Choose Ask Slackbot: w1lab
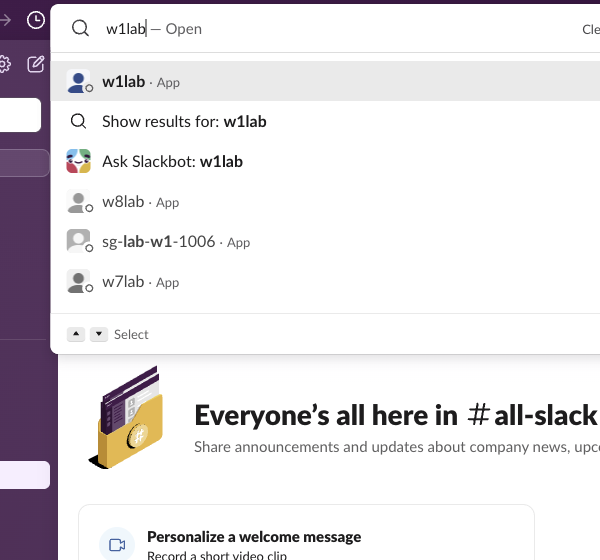Image resolution: width=600 pixels, height=560 pixels. pos(325,161)
